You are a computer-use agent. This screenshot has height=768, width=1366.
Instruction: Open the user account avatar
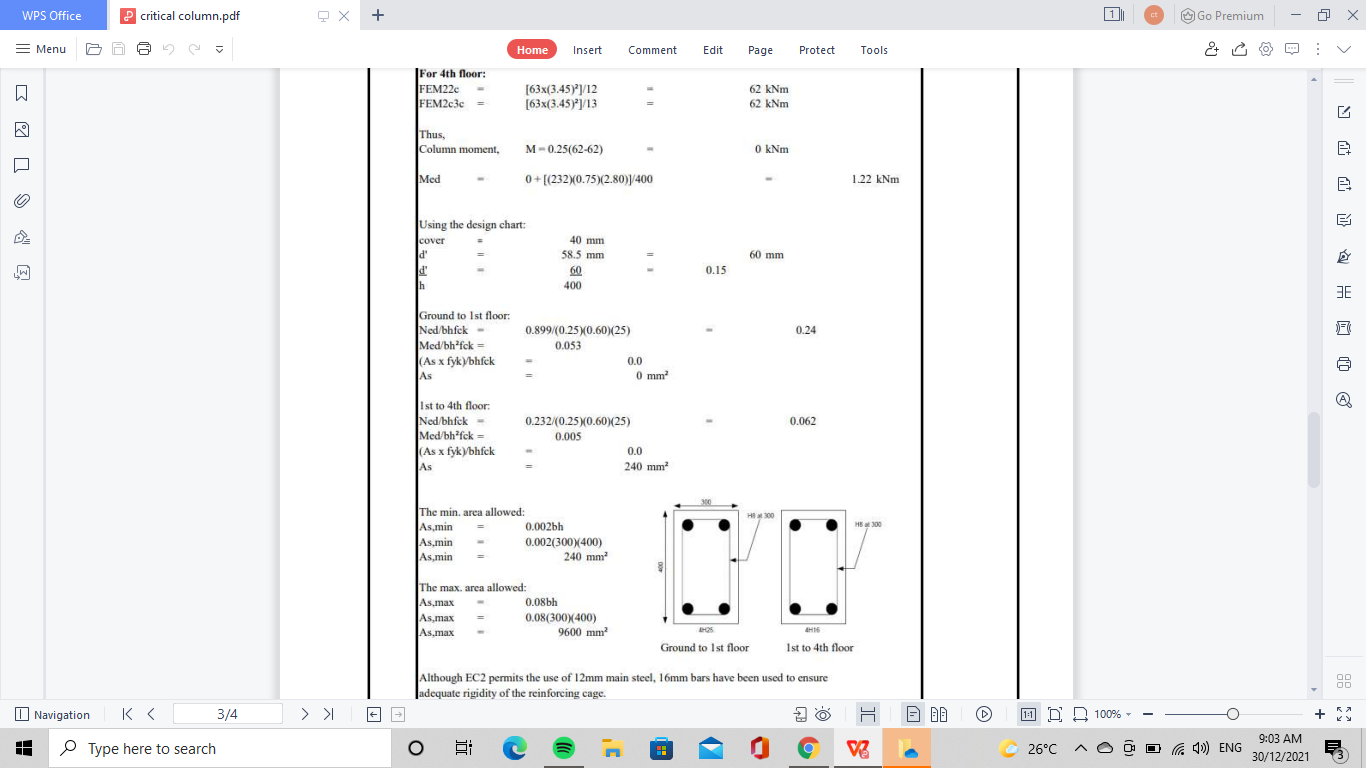(1154, 15)
